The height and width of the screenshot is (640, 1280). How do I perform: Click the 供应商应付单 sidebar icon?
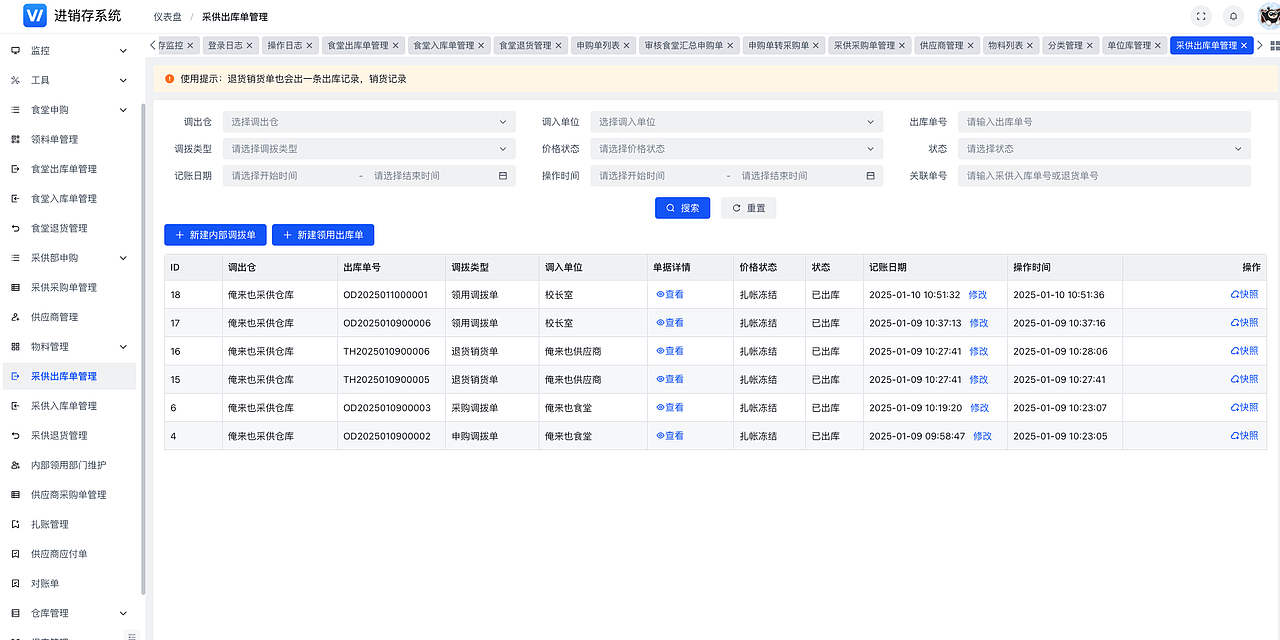(14, 553)
